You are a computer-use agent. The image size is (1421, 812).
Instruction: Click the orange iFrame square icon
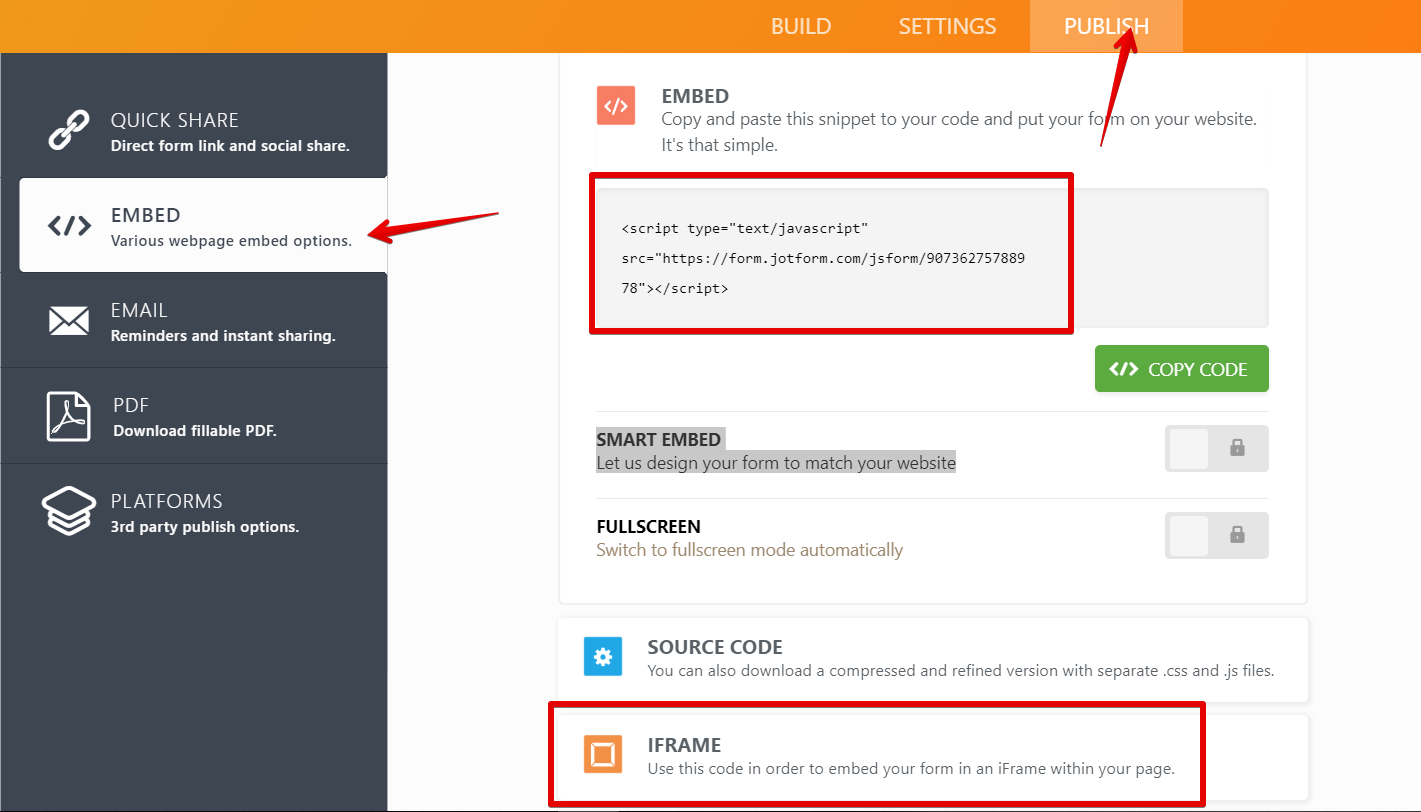coord(603,754)
